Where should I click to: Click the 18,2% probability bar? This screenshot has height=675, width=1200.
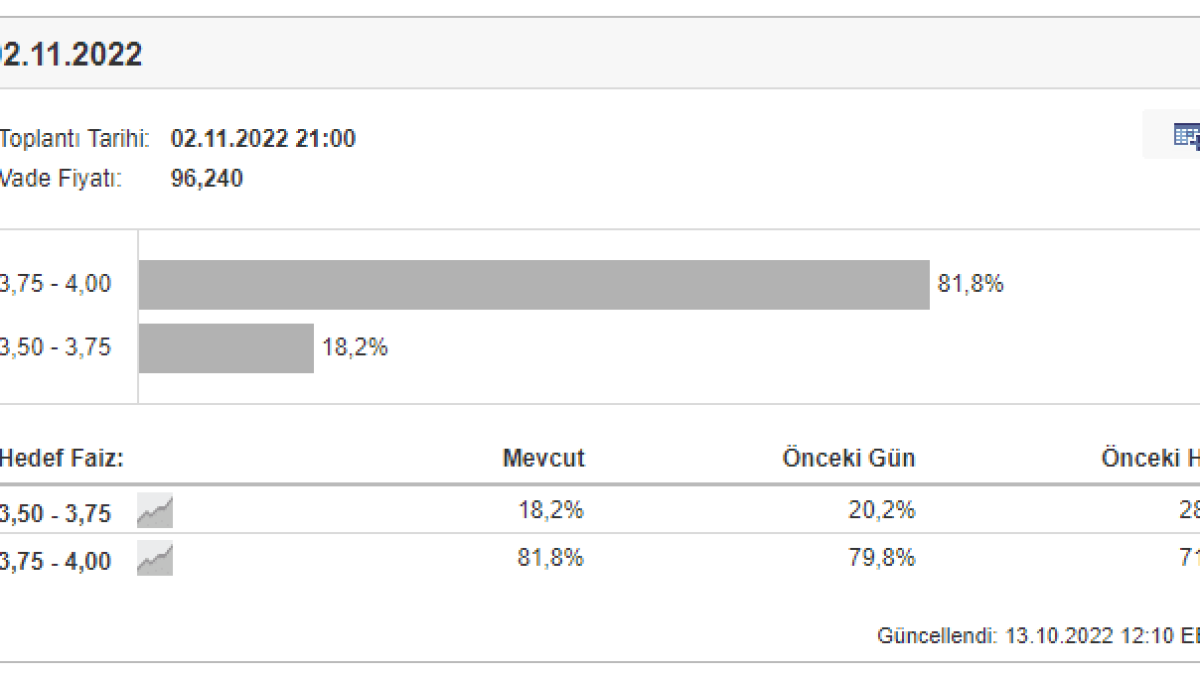point(226,348)
